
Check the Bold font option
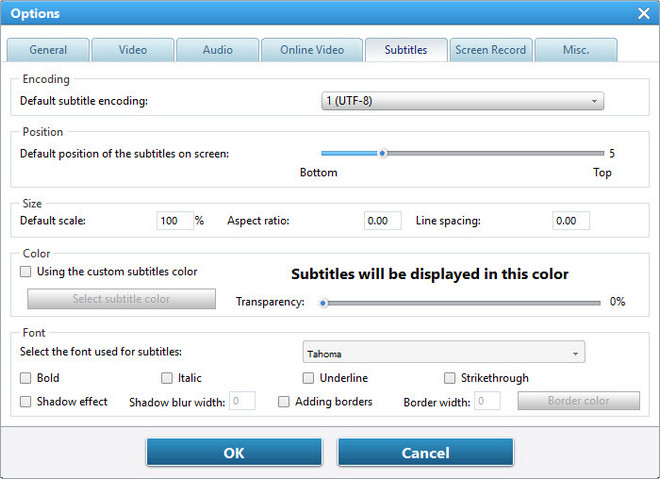pyautogui.click(x=26, y=378)
